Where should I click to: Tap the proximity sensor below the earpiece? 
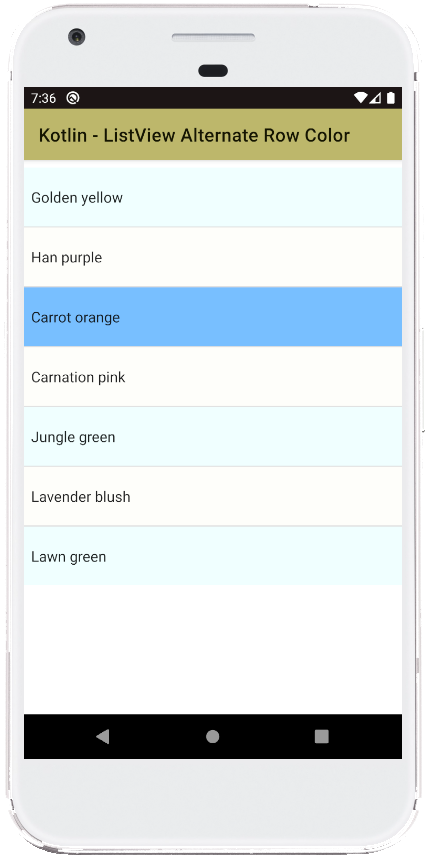coord(213,71)
